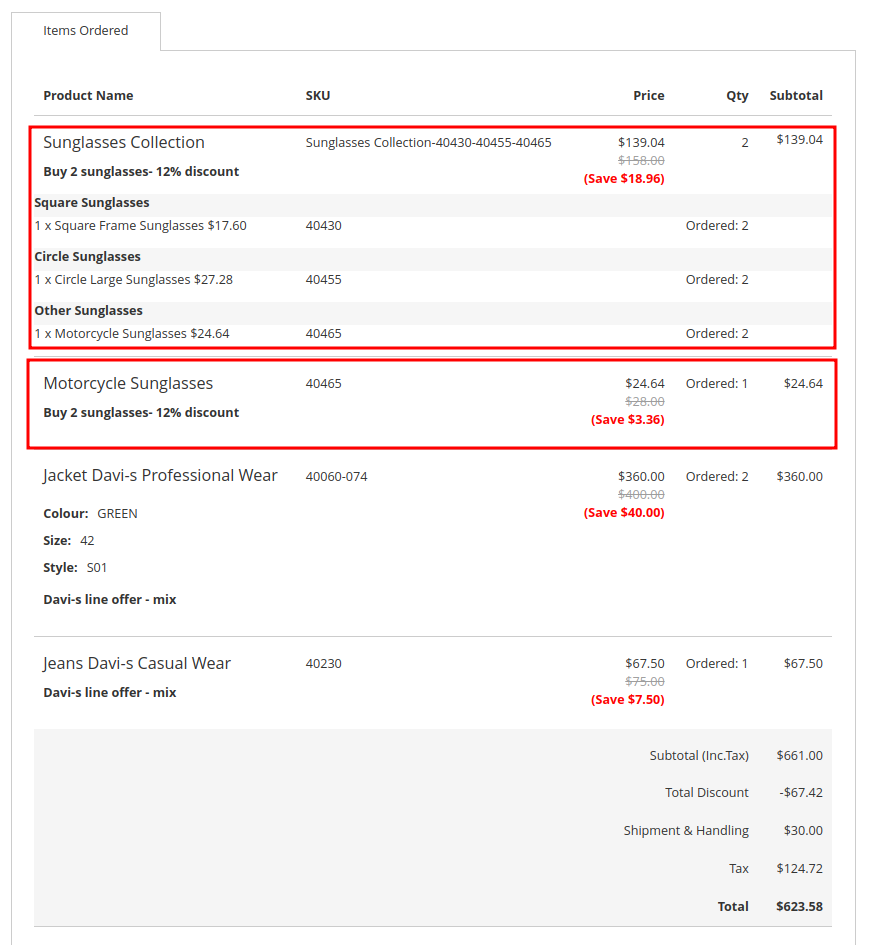The height and width of the screenshot is (945, 871).
Task: Click the Other Sunglasses group heading
Action: (x=89, y=311)
